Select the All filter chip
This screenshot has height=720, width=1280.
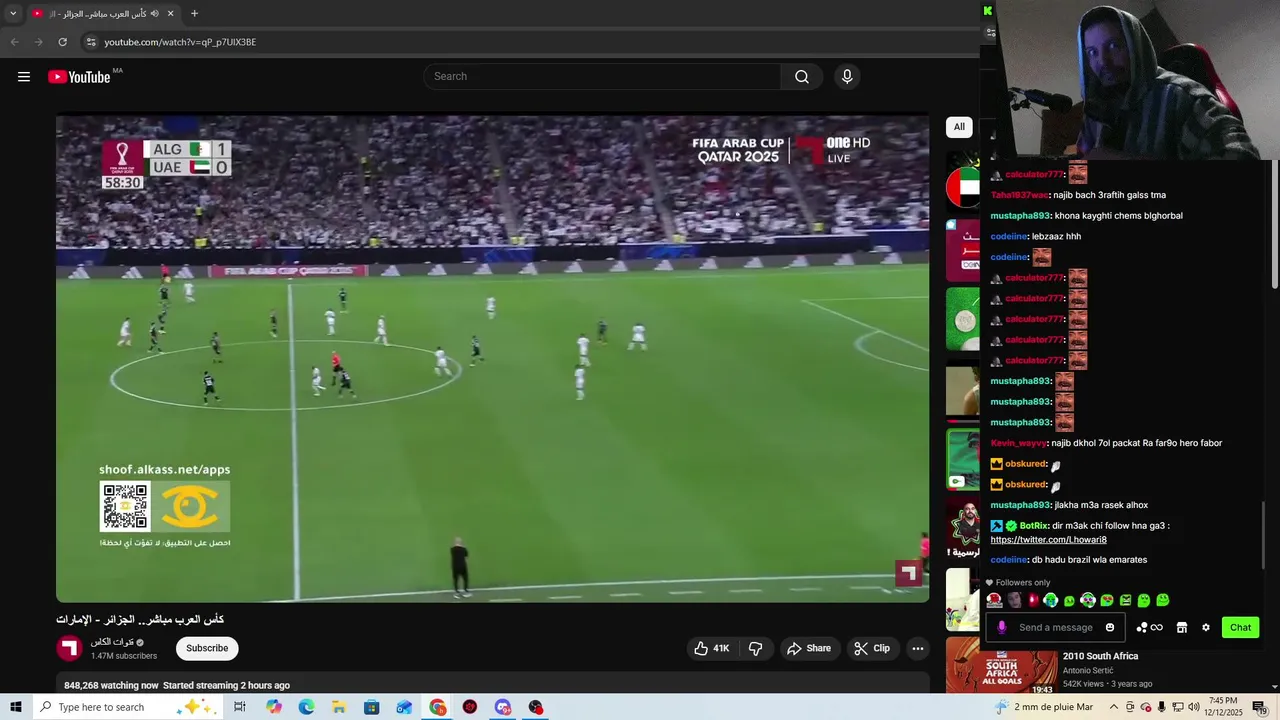click(959, 127)
